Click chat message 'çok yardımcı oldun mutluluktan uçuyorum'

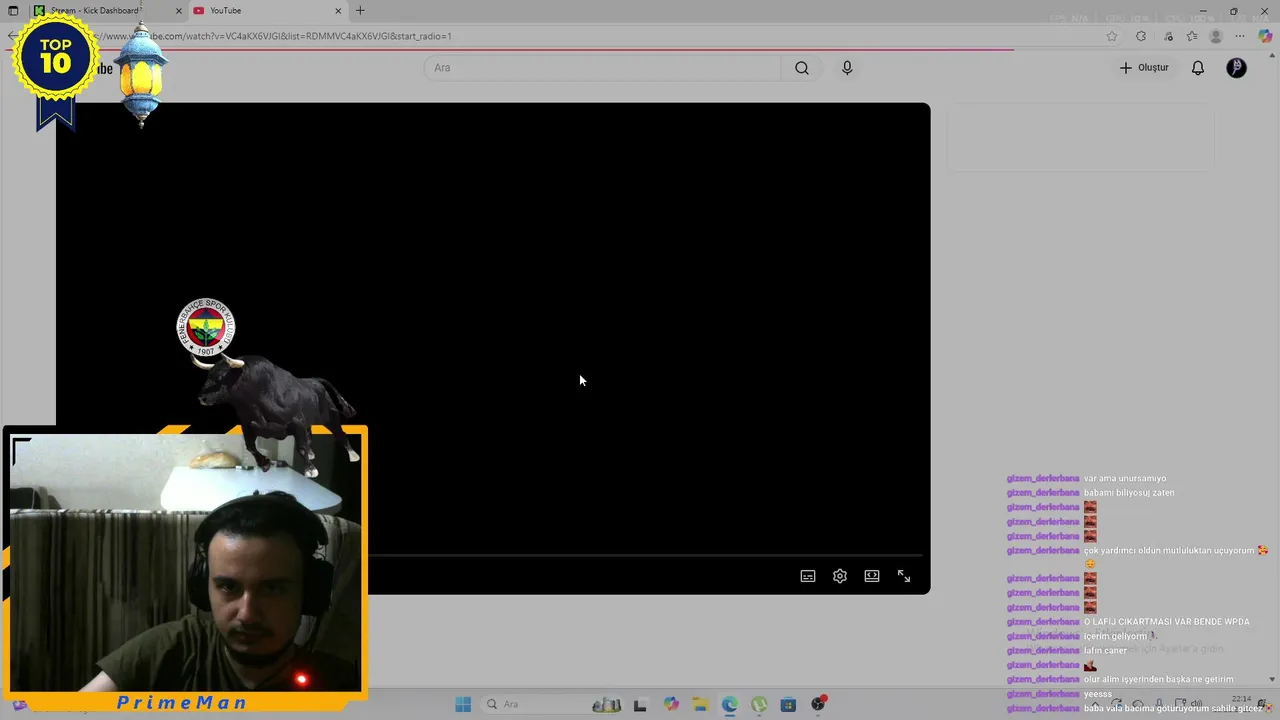[1169, 551]
